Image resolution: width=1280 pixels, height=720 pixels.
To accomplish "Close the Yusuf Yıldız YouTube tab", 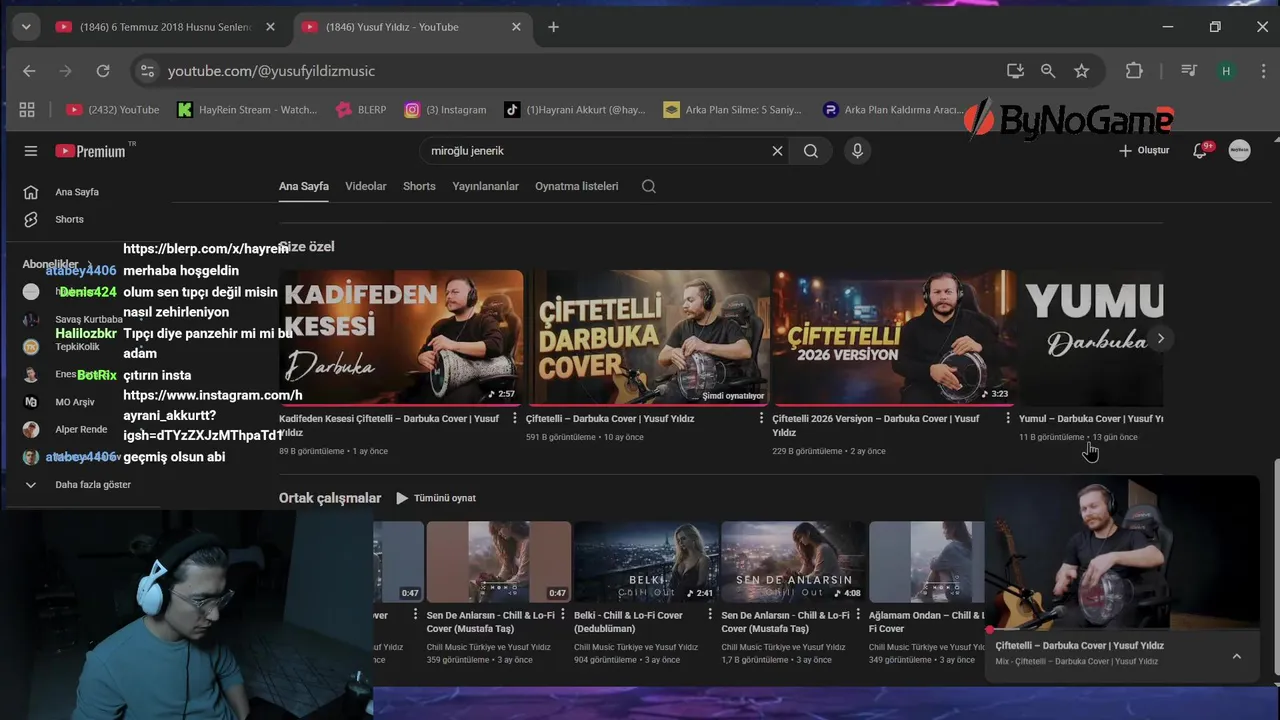I will click(x=516, y=27).
